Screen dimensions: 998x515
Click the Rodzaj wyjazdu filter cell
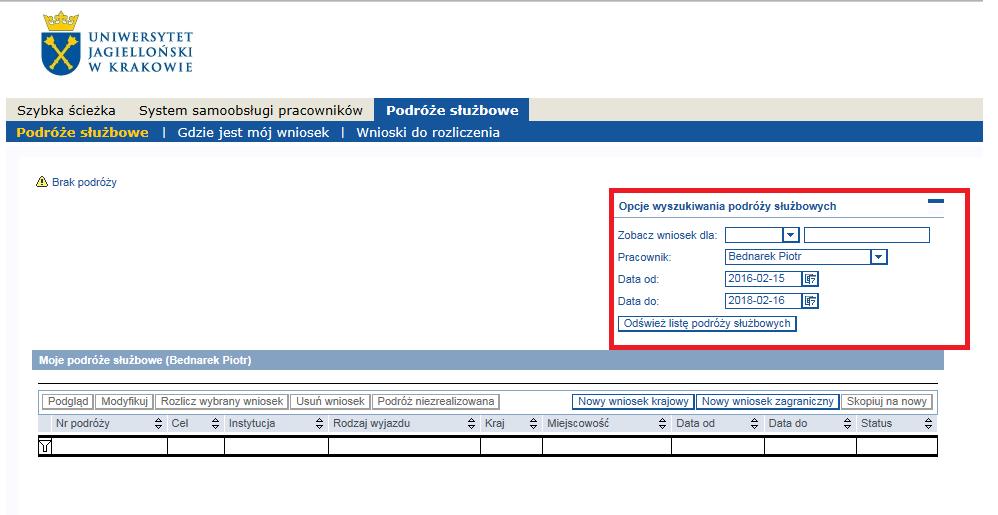[404, 446]
